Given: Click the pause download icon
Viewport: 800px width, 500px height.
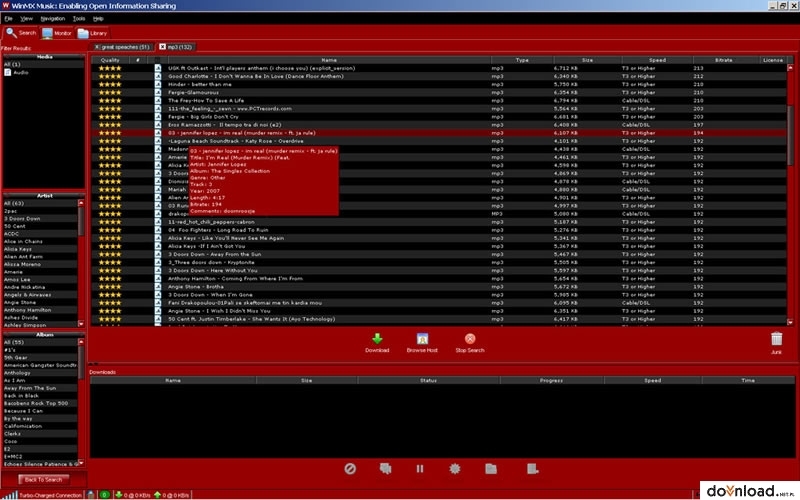Looking at the screenshot, I should point(420,468).
